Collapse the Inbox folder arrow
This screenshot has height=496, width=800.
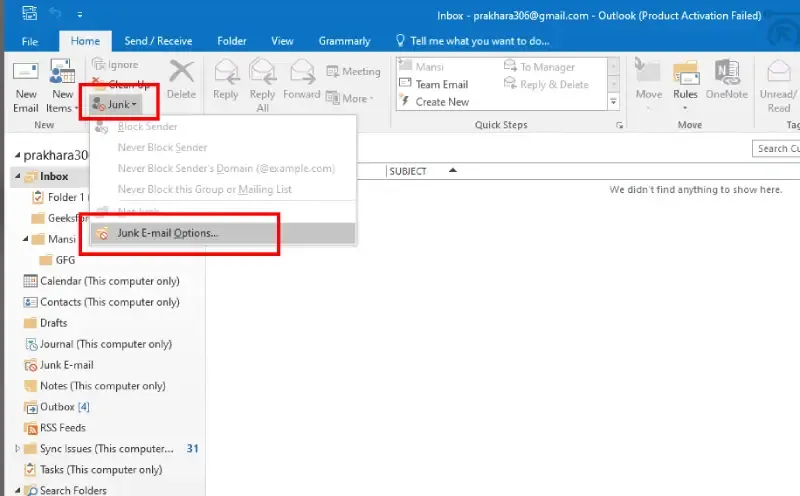coord(17,176)
